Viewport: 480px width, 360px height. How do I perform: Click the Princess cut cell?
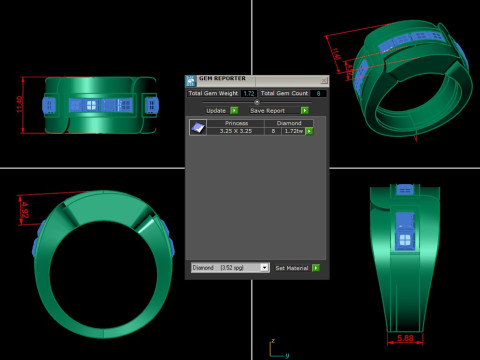point(236,123)
